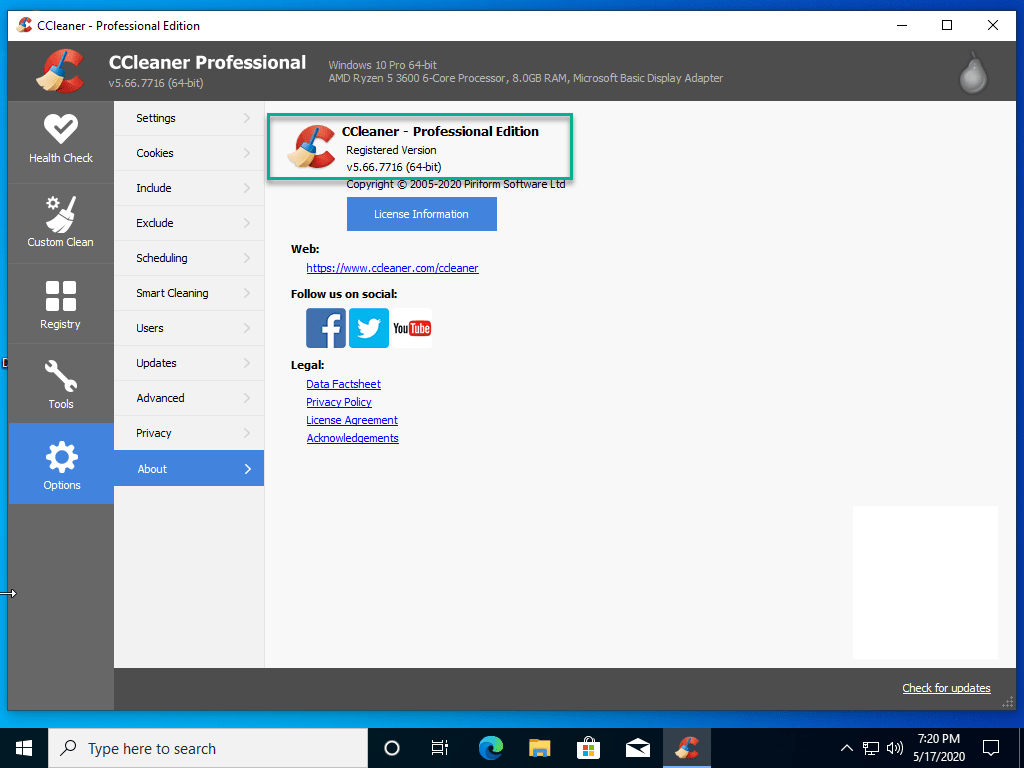
Task: Open Users options page
Action: tap(189, 328)
